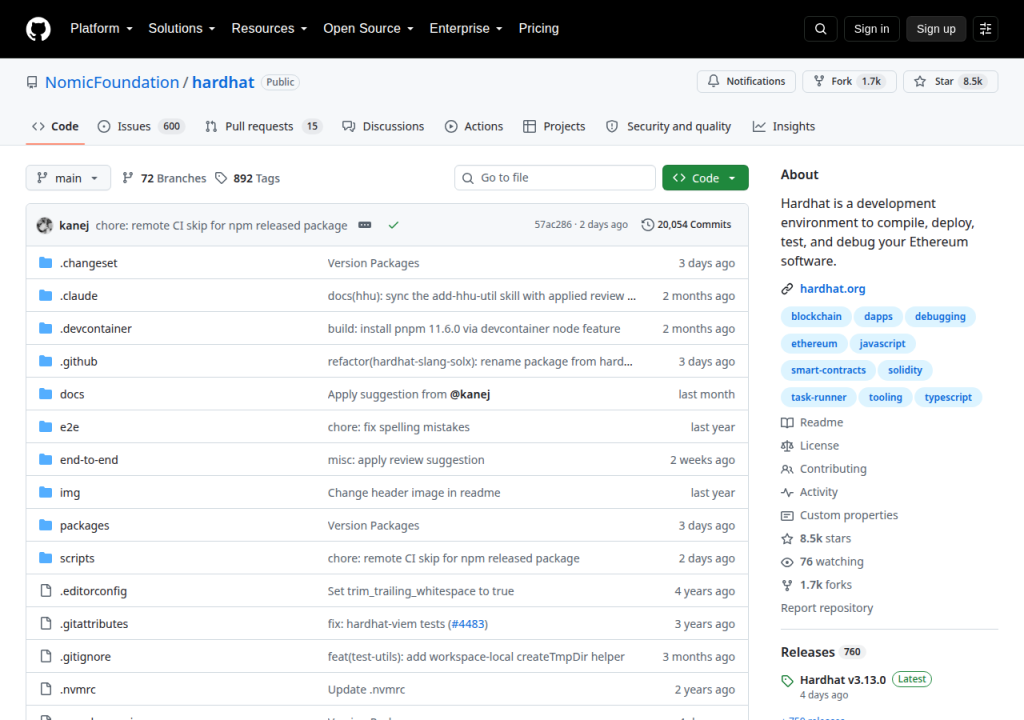The width and height of the screenshot is (1024, 720).
Task: Open the .changeset folder
Action: [88, 263]
